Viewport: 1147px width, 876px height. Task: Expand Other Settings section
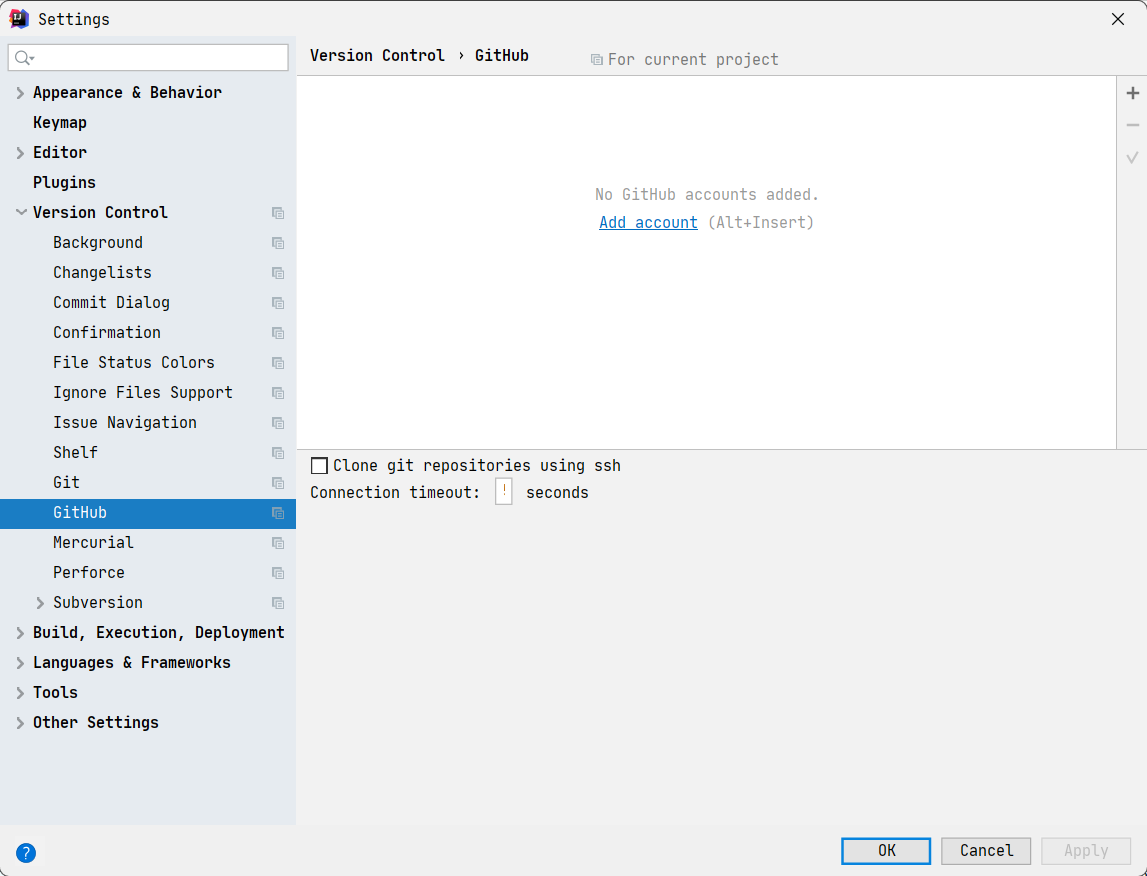20,723
